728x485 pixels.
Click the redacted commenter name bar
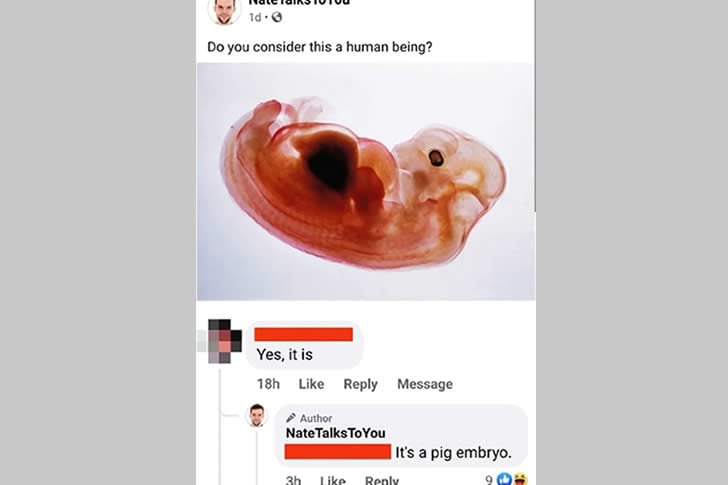pos(304,334)
